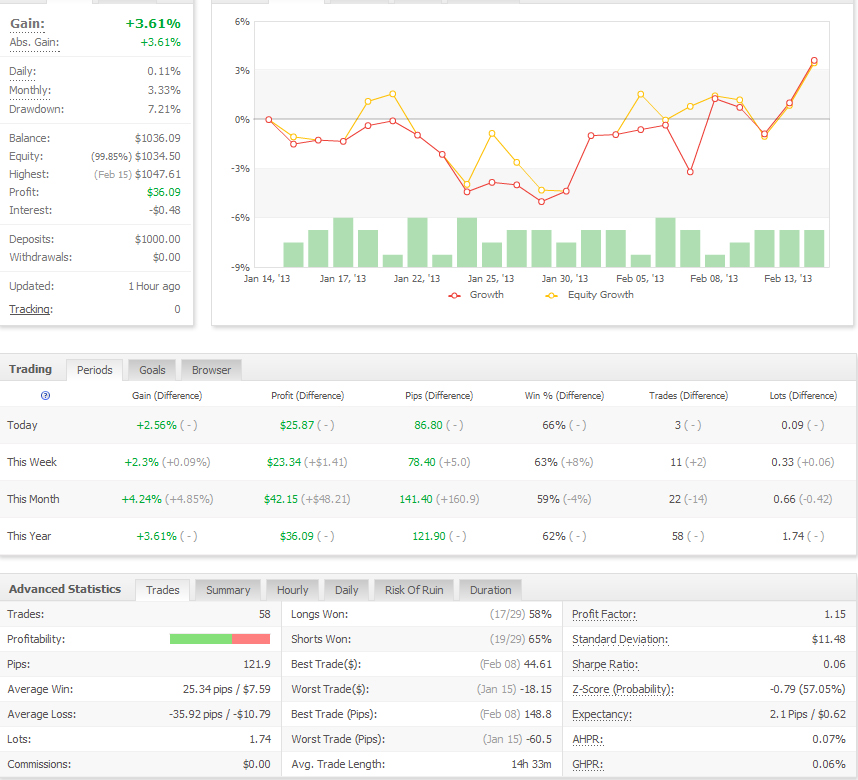Click the Lots (Difference) column header
The image size is (858, 780).
[x=803, y=396]
